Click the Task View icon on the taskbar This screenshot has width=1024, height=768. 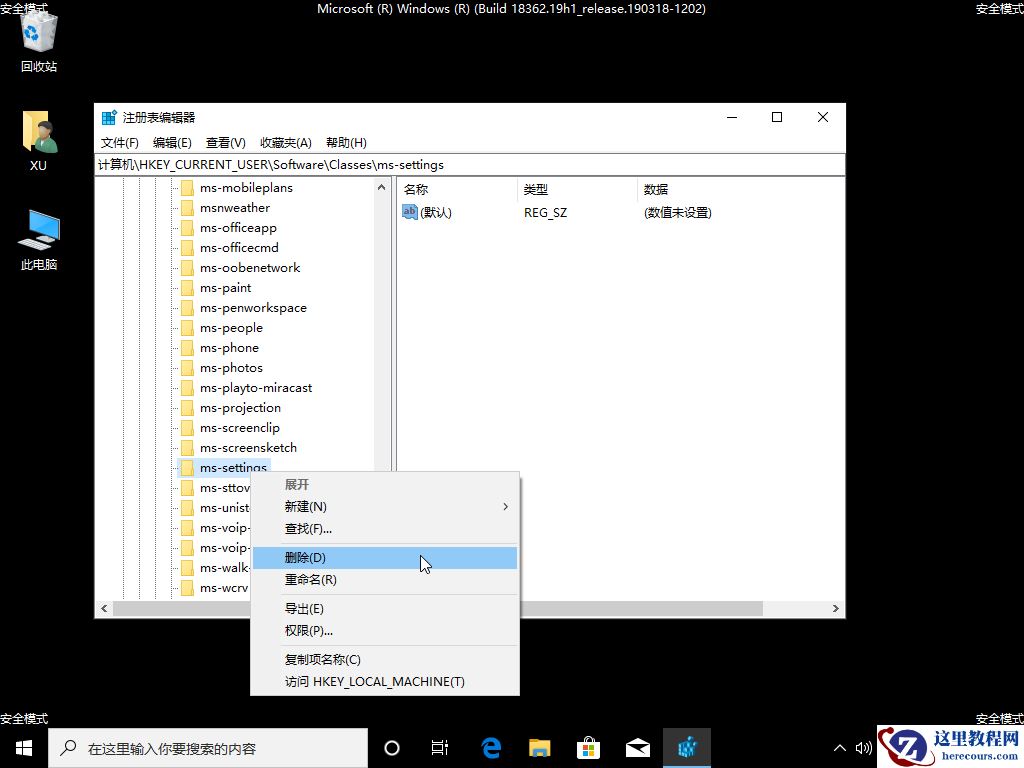pos(440,747)
